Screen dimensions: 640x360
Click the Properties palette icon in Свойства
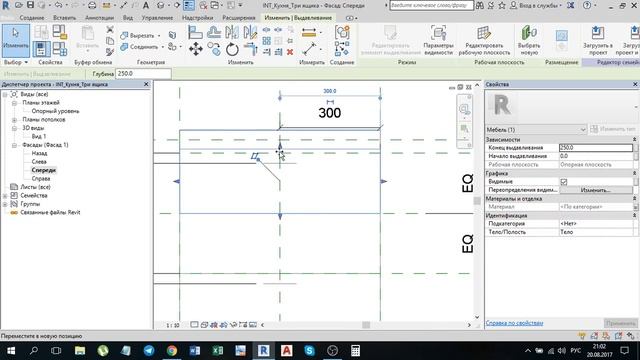coord(41,49)
